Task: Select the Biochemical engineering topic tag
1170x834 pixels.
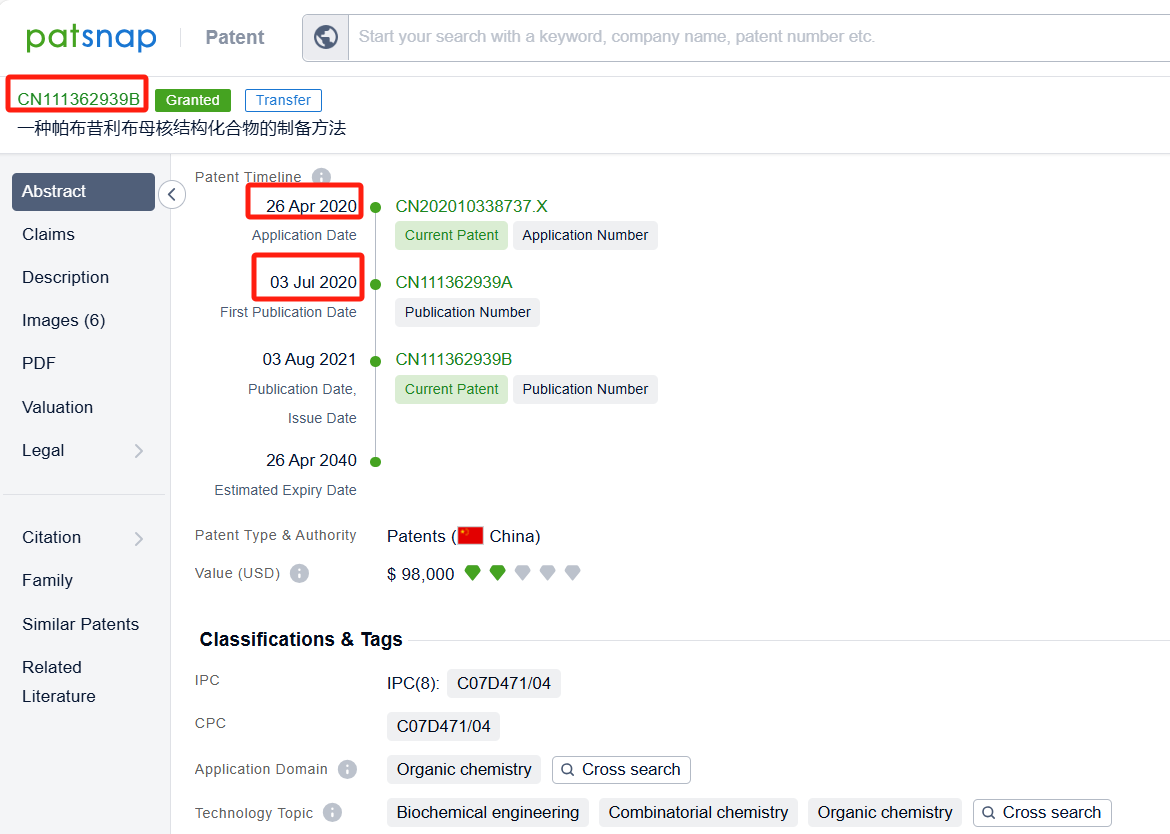Action: tap(488, 813)
